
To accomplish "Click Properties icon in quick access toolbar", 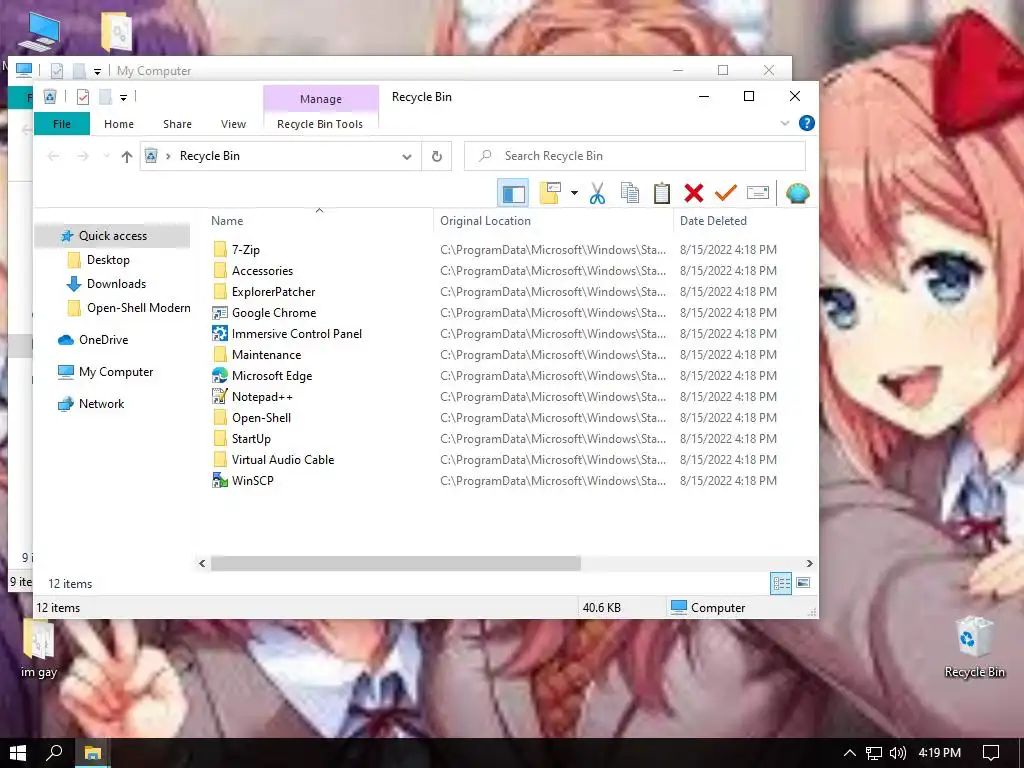I will [x=83, y=97].
